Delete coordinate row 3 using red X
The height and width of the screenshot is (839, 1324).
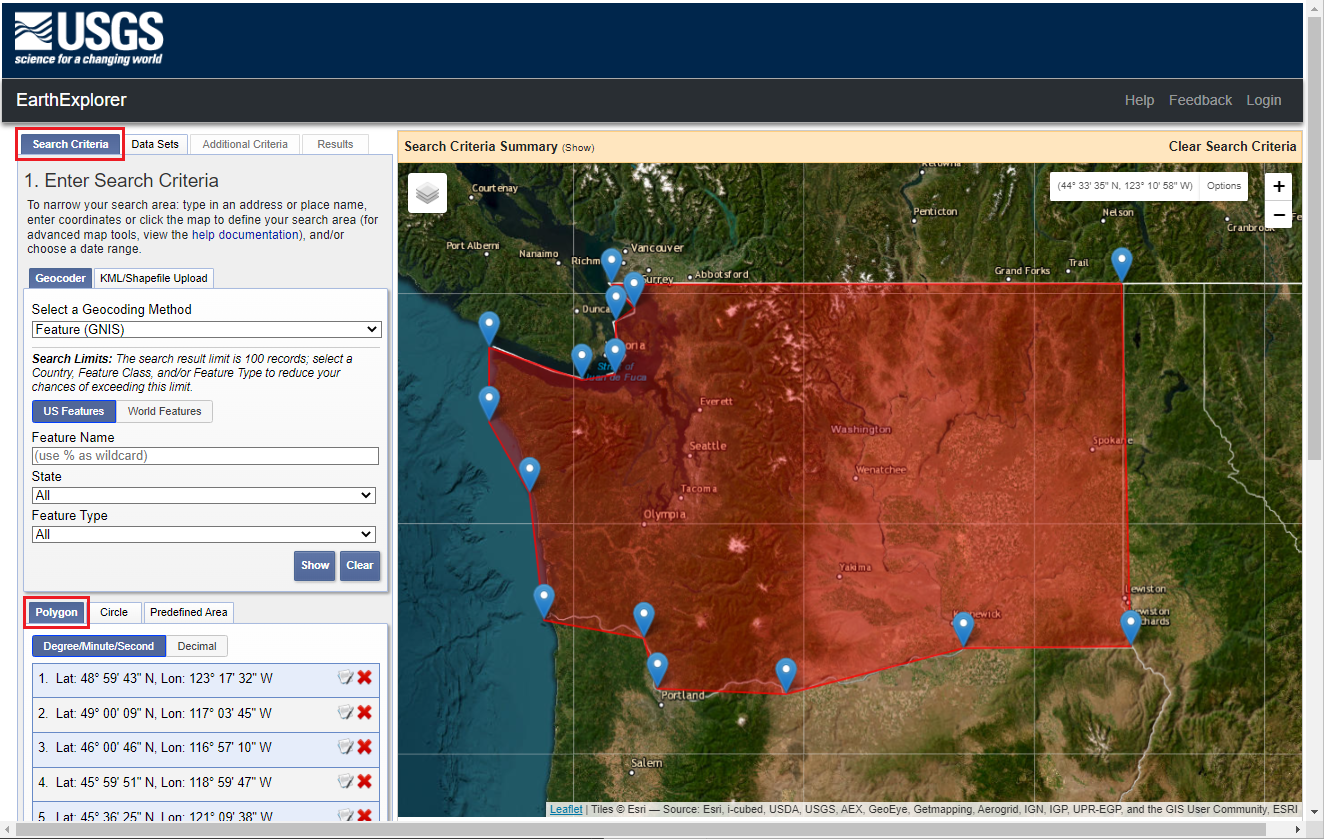coord(364,747)
